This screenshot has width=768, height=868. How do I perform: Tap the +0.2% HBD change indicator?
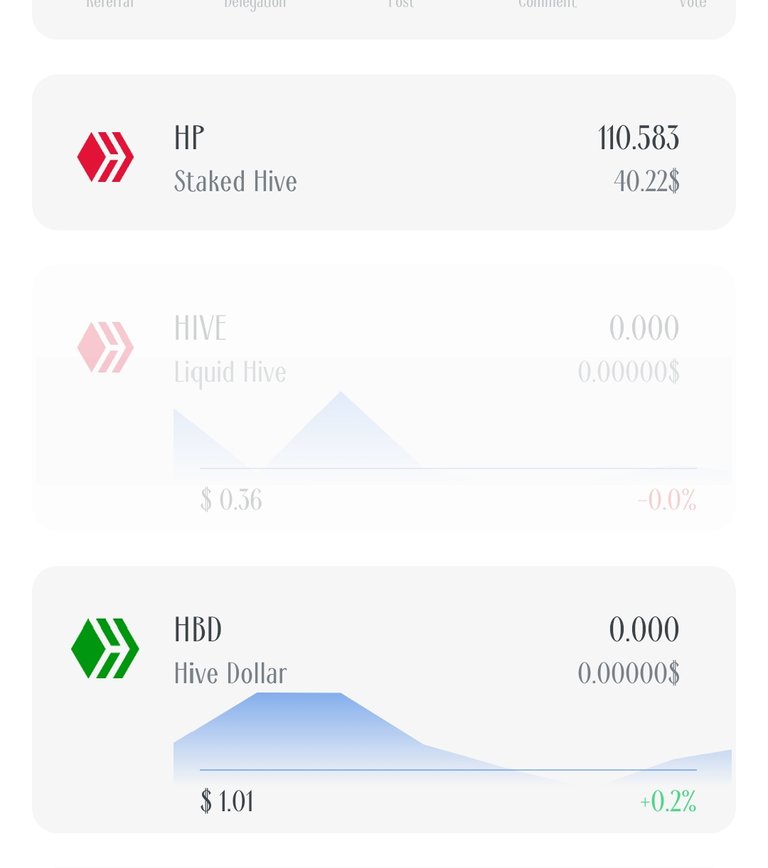668,801
